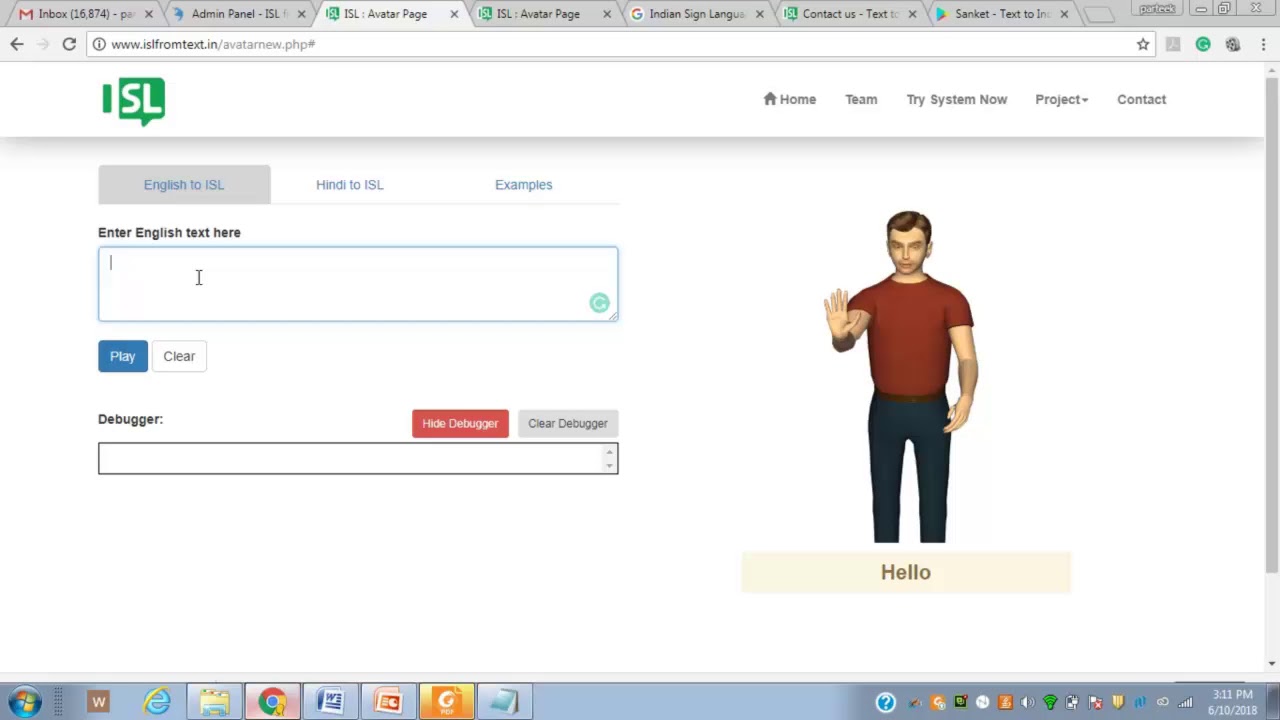This screenshot has height=720, width=1280.
Task: Switch to the Admin Panel - ISL tab
Action: coord(237,14)
